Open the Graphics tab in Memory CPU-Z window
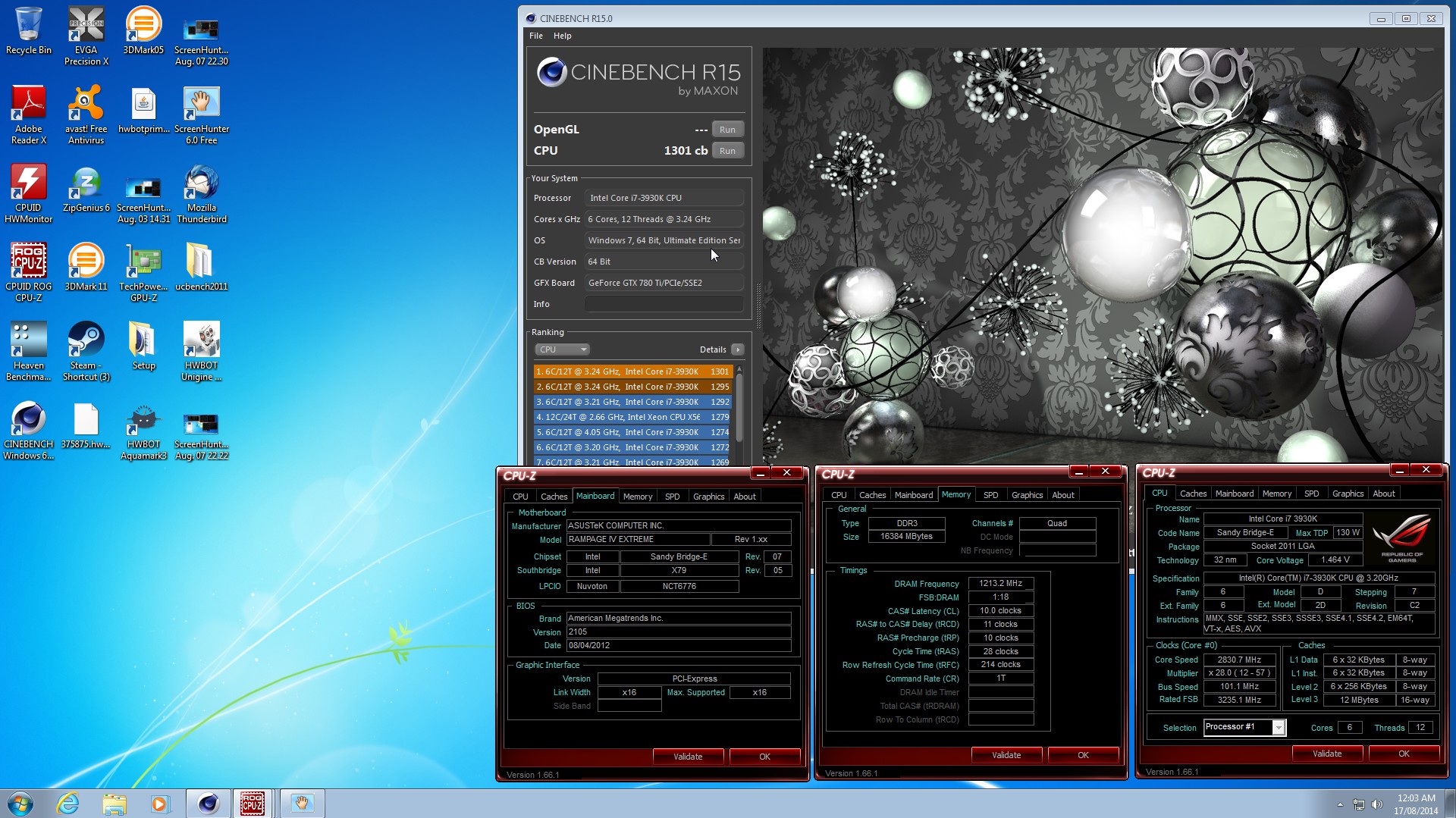This screenshot has width=1456, height=818. coord(1028,495)
